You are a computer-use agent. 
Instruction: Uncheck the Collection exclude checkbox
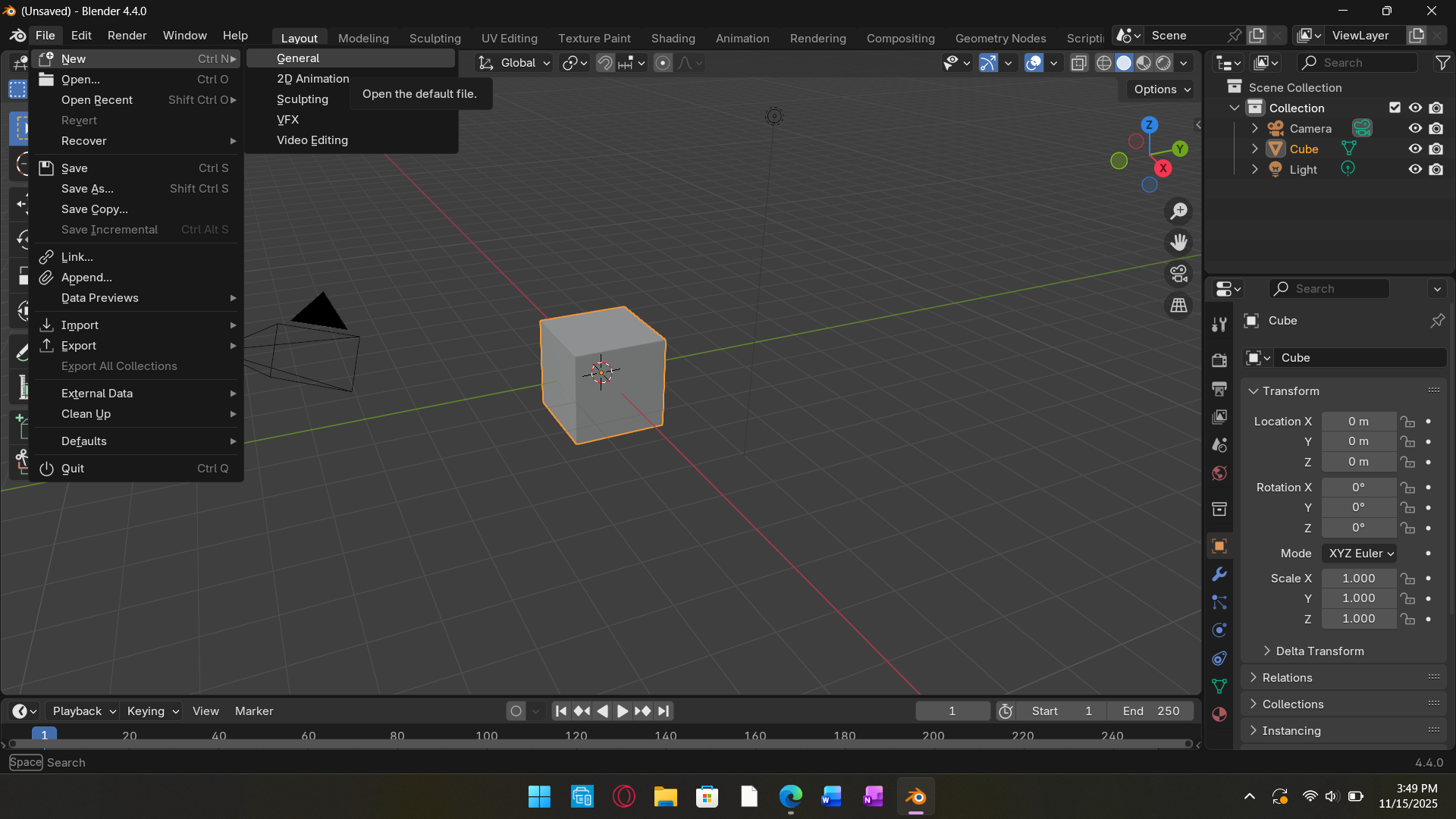pos(1395,108)
